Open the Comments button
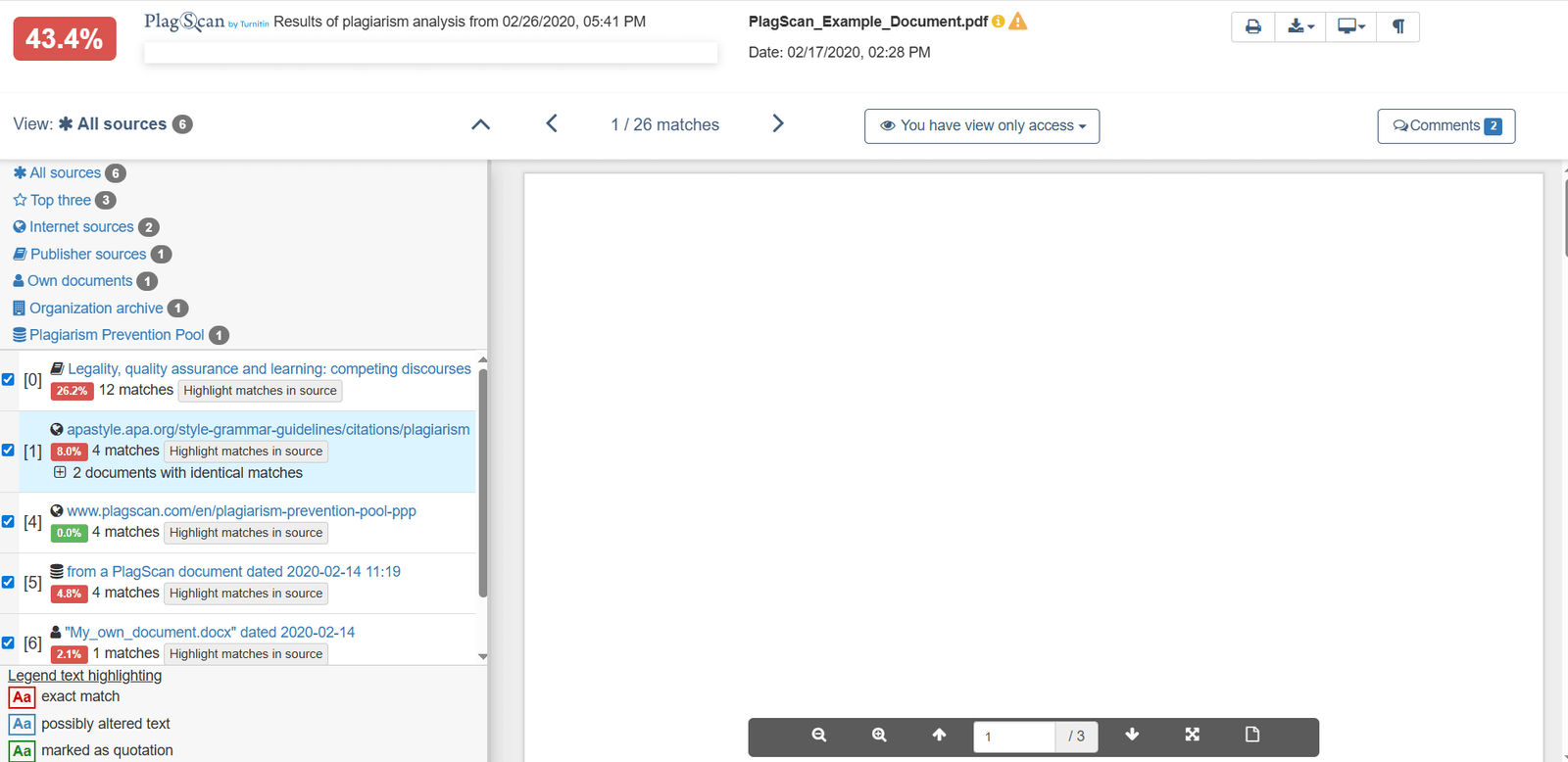Viewport: 1568px width, 762px height. [1445, 125]
